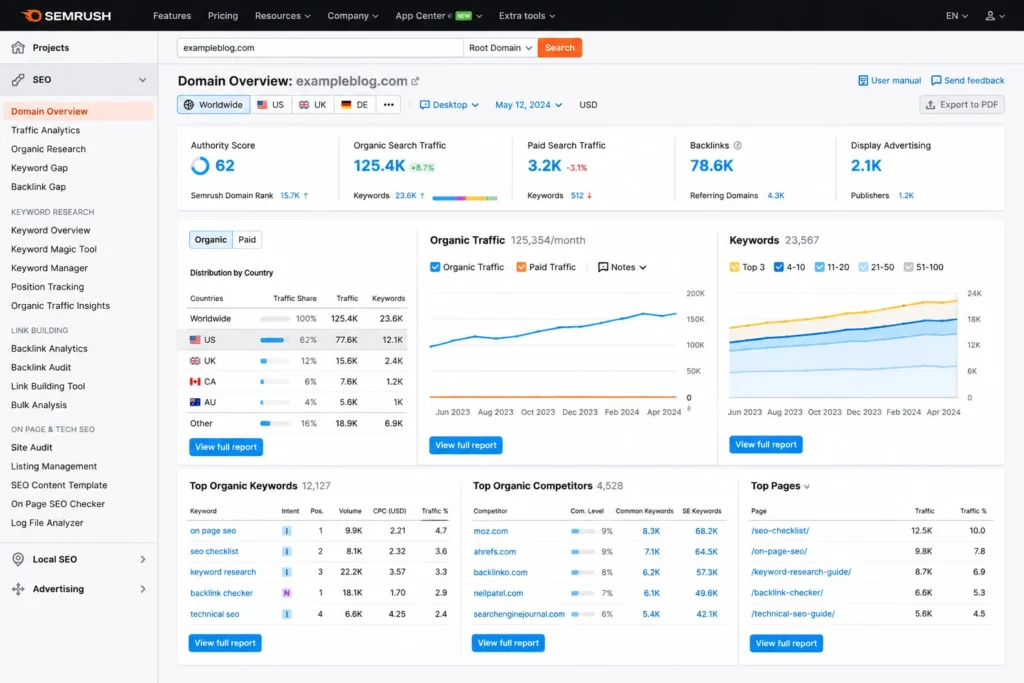The width and height of the screenshot is (1024, 683).
Task: Click intent N icon for backlink checker
Action: [286, 593]
